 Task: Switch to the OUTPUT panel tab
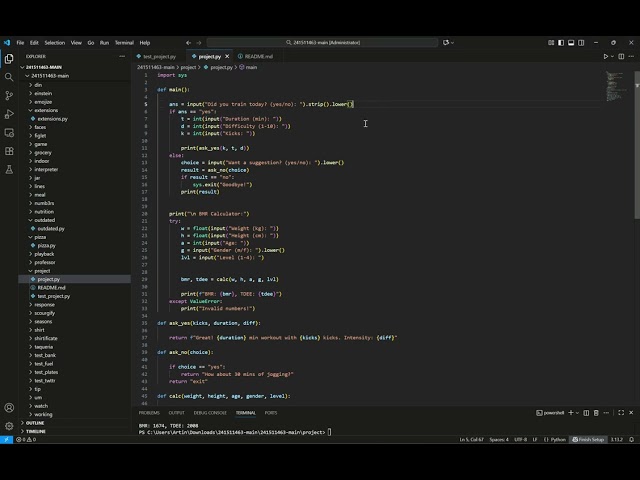pos(176,413)
